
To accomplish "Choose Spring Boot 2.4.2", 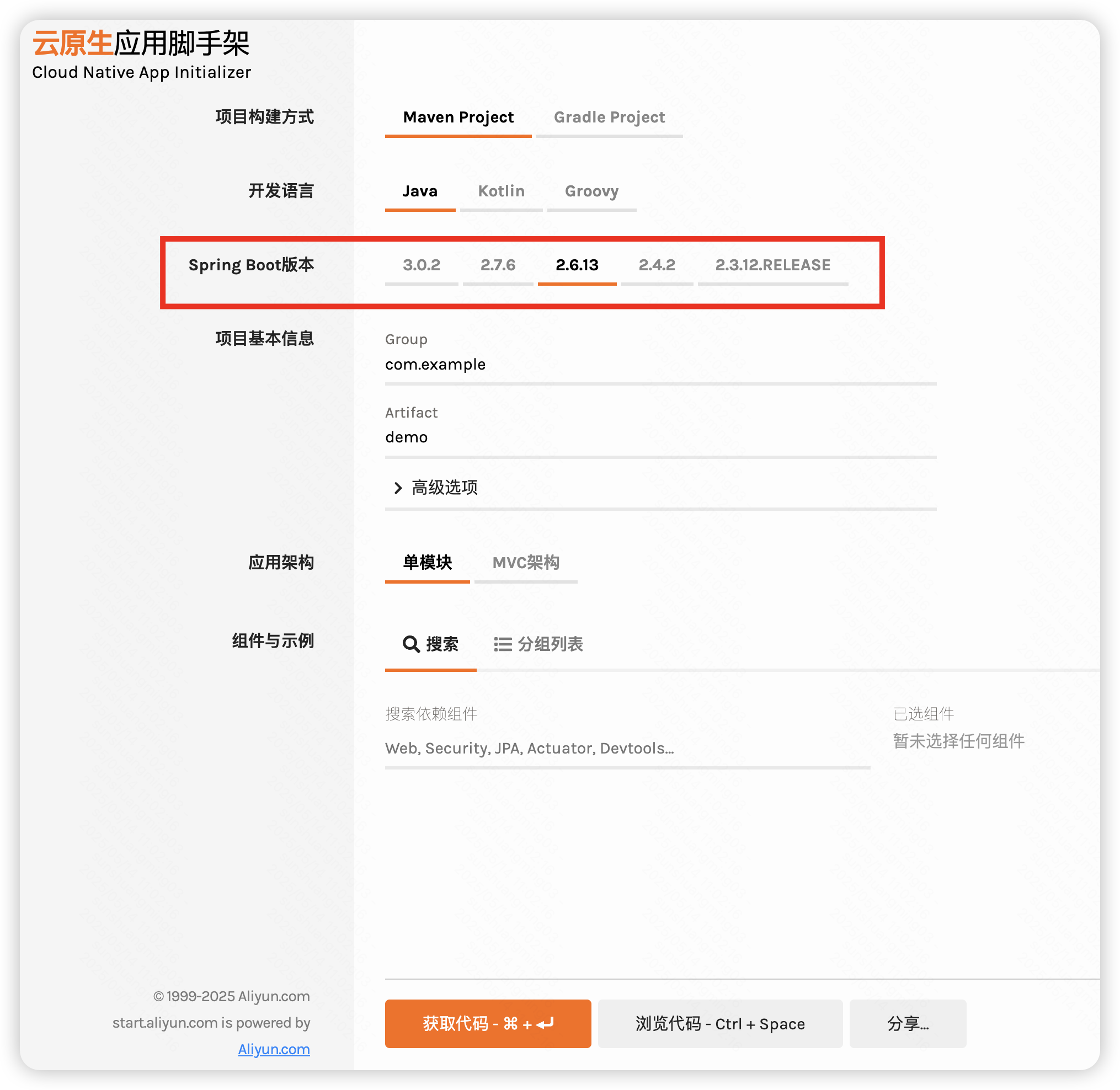I will (656, 265).
